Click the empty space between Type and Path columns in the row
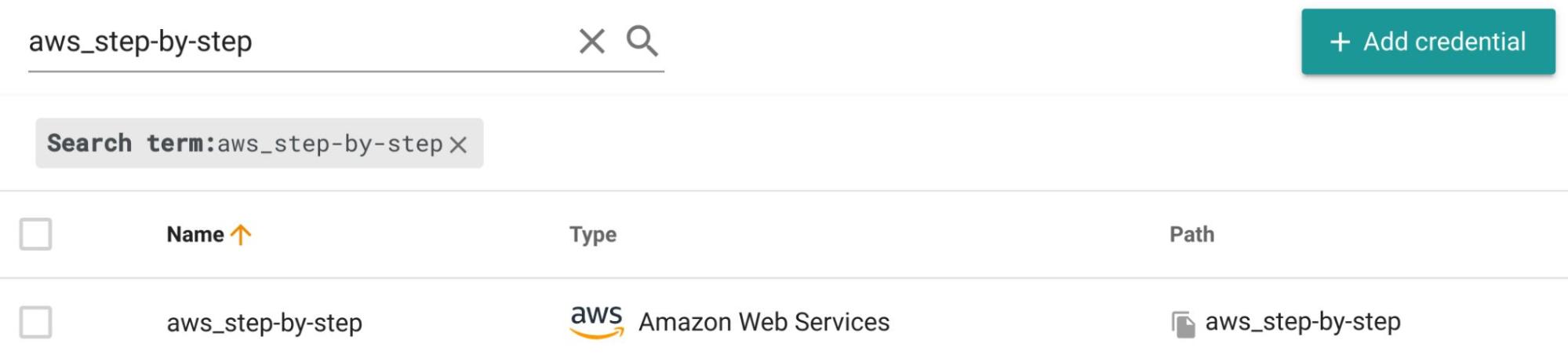Screen dimensions: 1568x355 click(1028, 322)
